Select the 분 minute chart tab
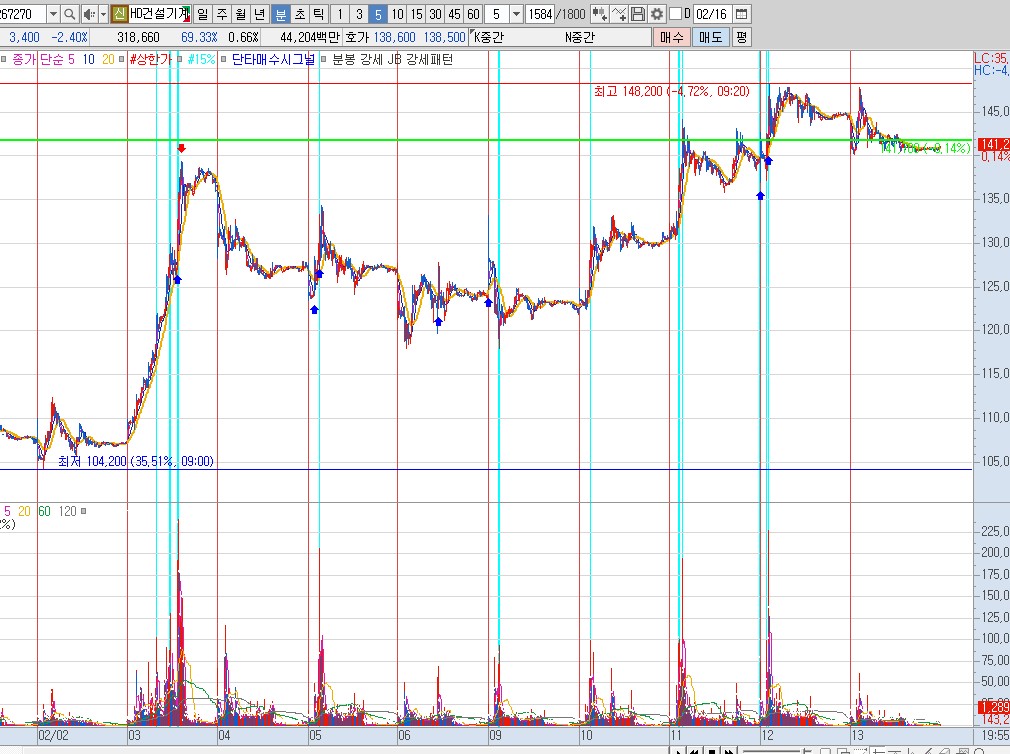Screen dimensions: 1010x754 pyautogui.click(x=281, y=14)
